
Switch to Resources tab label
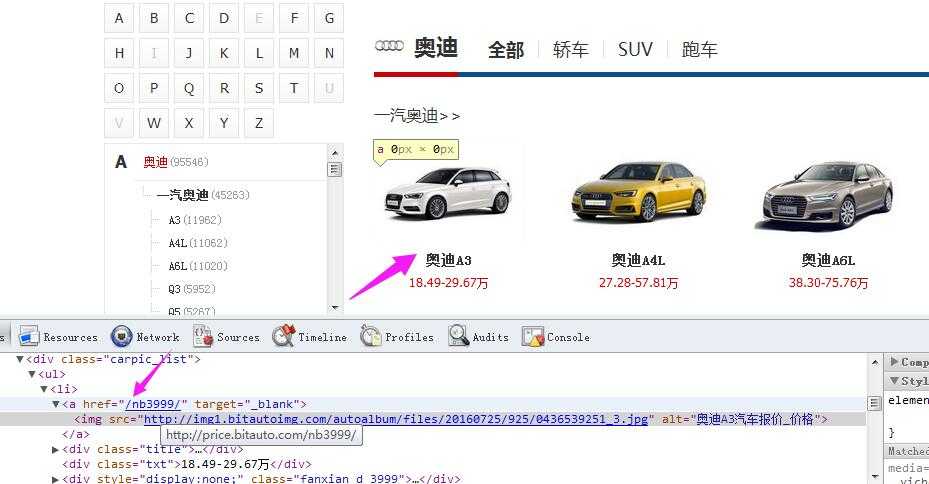(x=71, y=337)
